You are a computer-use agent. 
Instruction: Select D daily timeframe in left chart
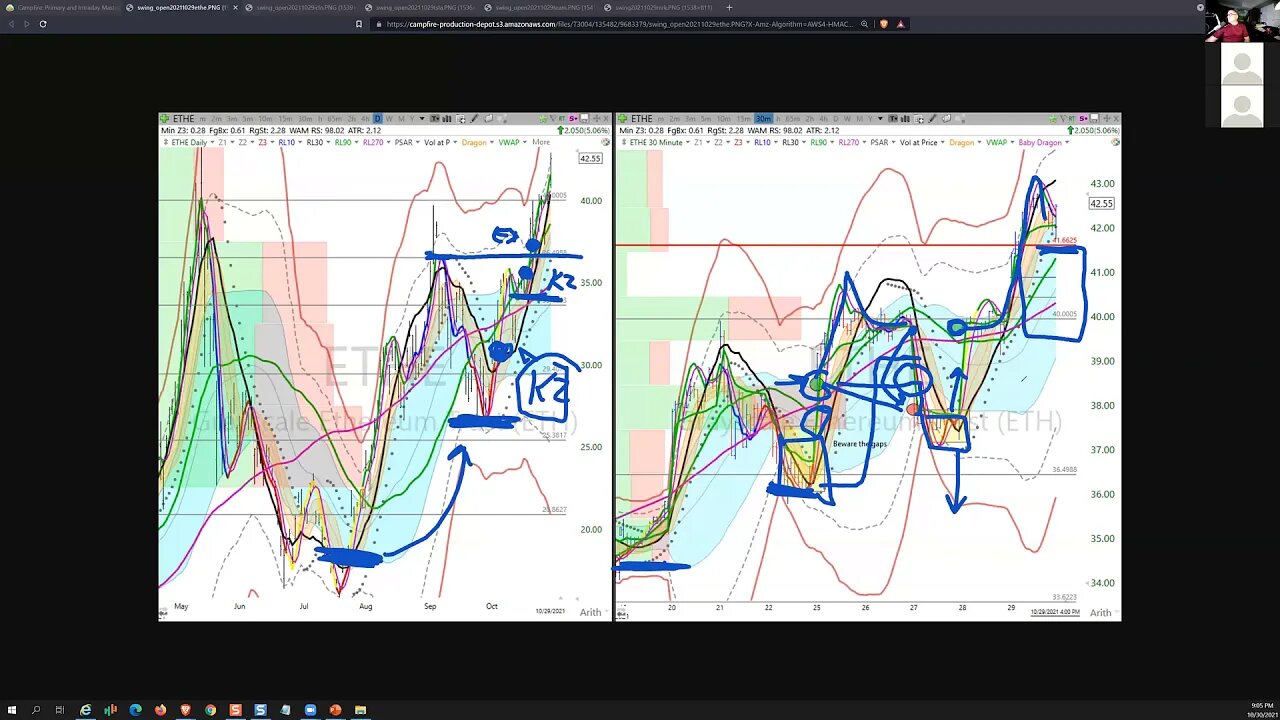[x=378, y=118]
